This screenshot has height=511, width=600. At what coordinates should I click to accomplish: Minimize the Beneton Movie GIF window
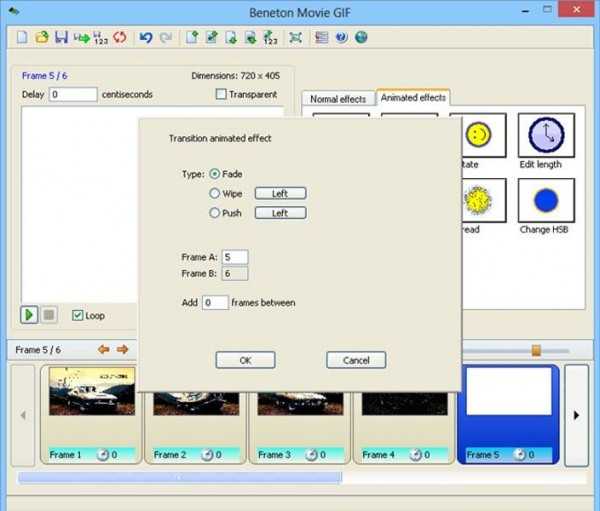click(525, 11)
